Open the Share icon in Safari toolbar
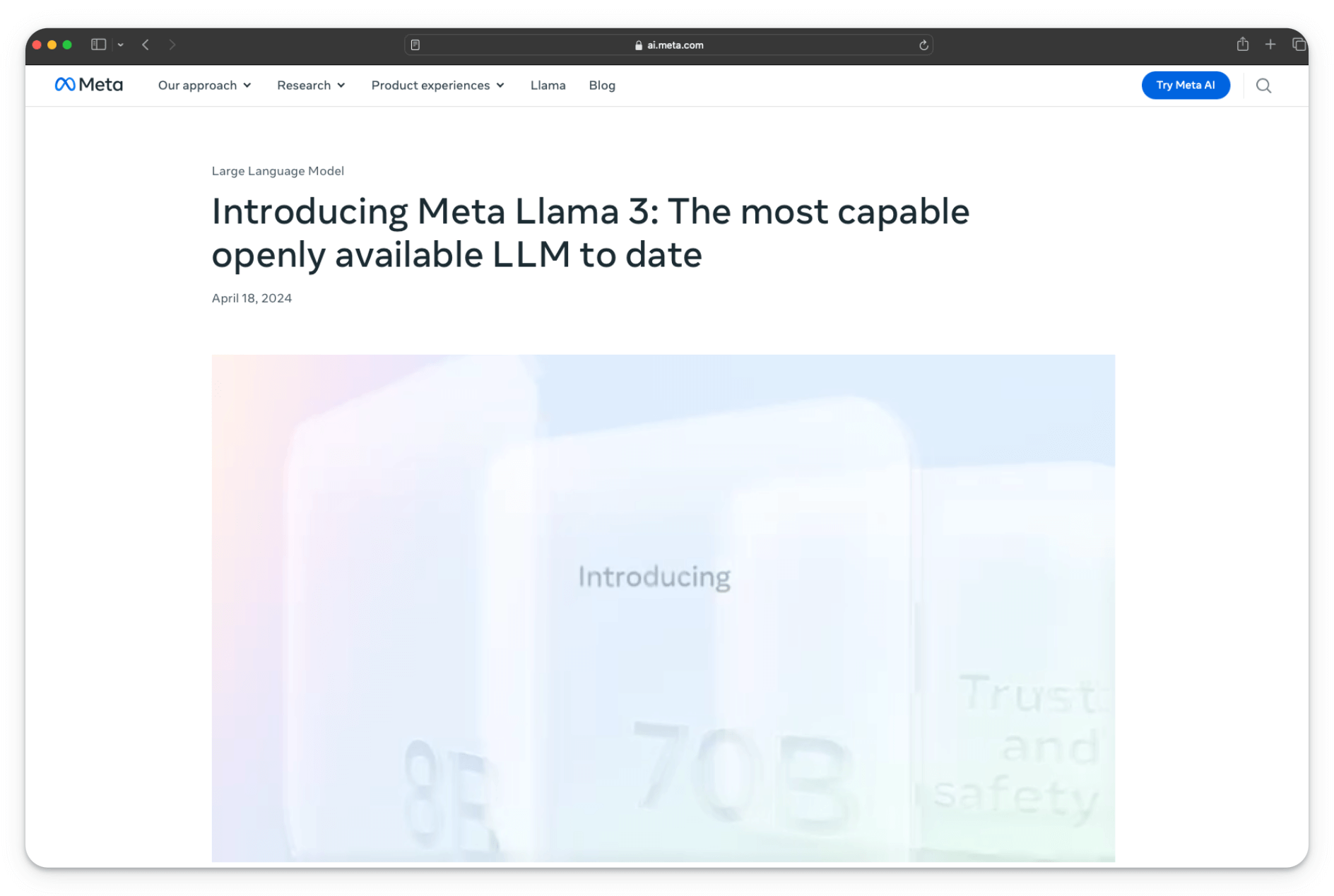This screenshot has width=1334, height=896. point(1242,44)
